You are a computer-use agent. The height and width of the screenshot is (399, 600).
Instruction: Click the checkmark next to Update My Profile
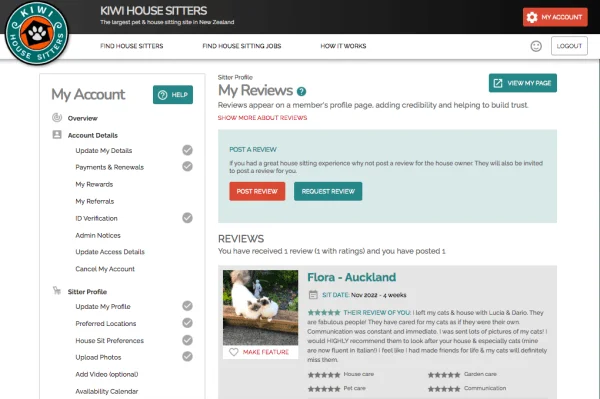pos(187,306)
